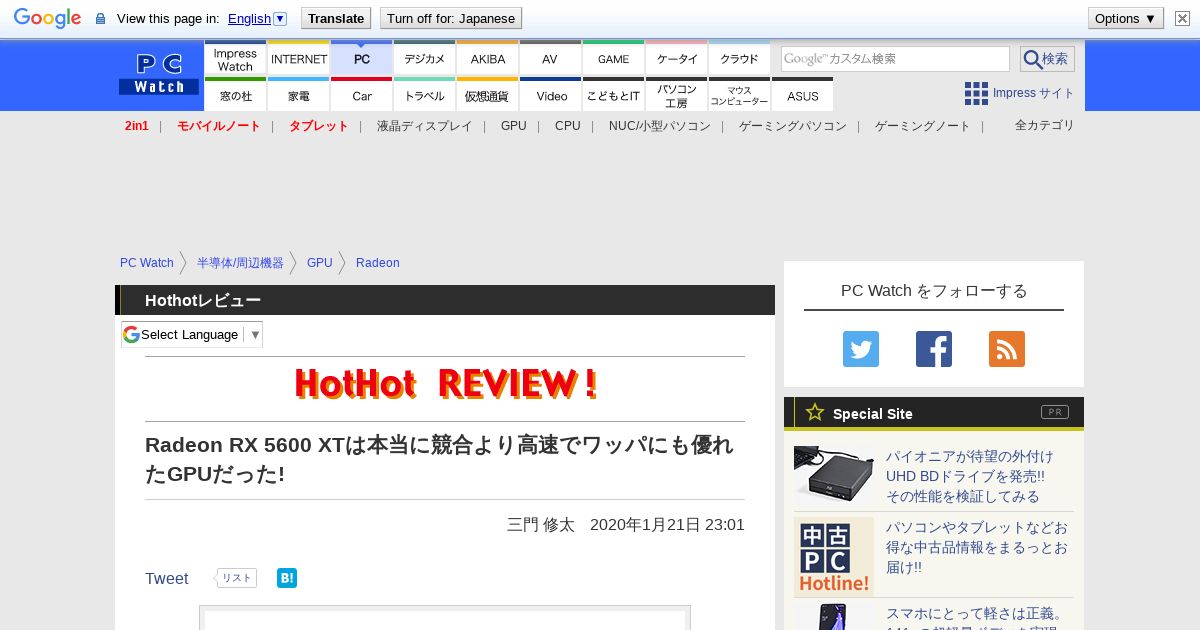The width and height of the screenshot is (1200, 630).
Task: Click the 検索 search button
Action: click(x=1047, y=59)
